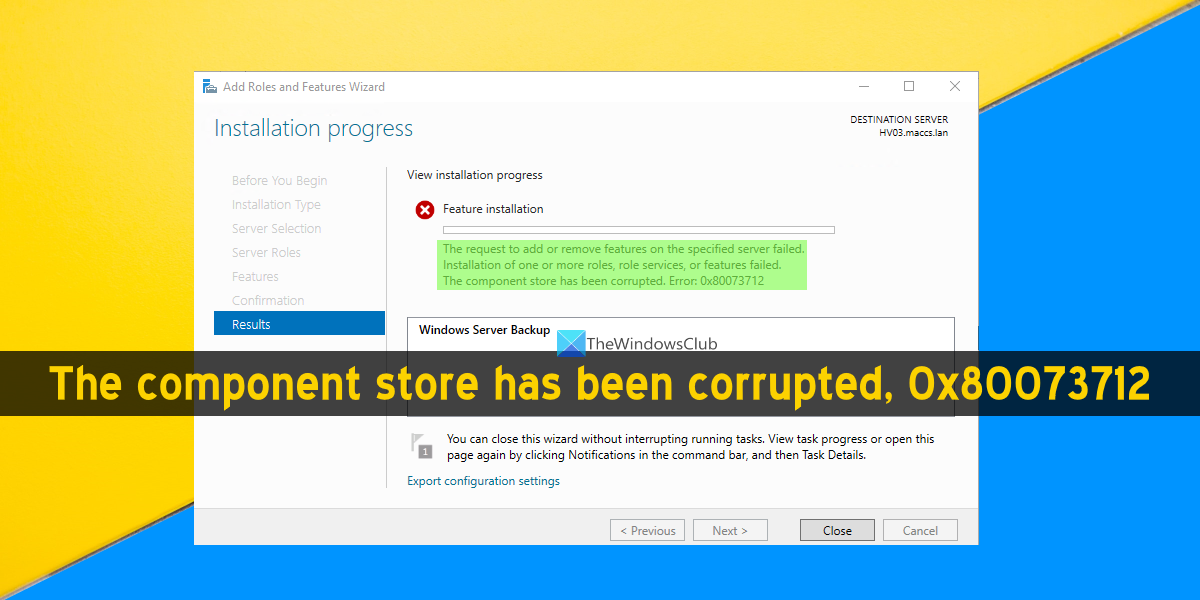This screenshot has height=600, width=1200.
Task: Click the 'Feature installation' status text
Action: [493, 209]
